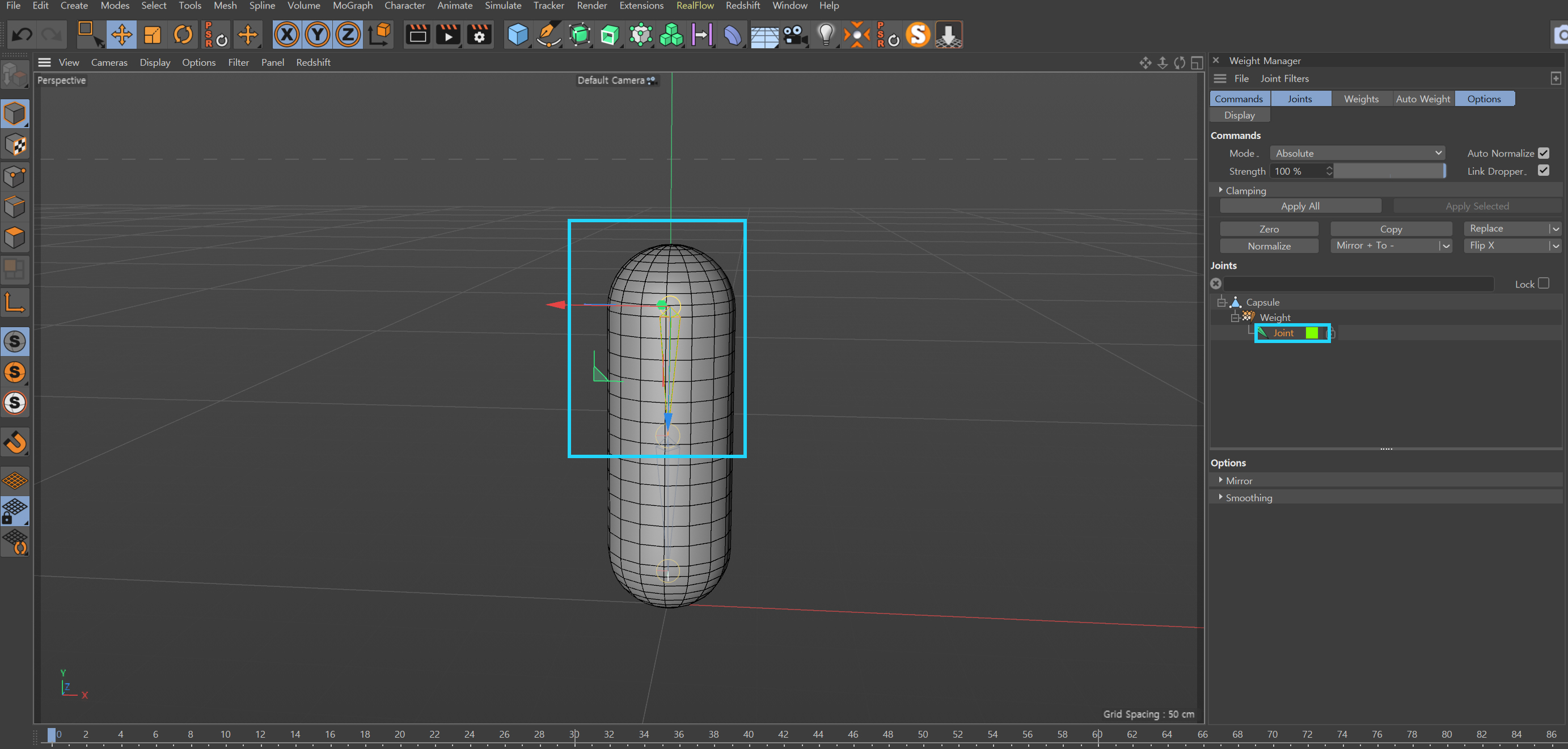Click the Apply All button
Image resolution: width=1568 pixels, height=749 pixels.
(x=1301, y=206)
